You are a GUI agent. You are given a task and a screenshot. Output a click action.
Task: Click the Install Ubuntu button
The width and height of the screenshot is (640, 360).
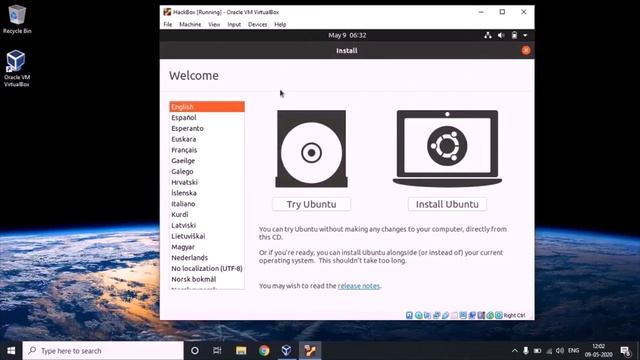click(447, 204)
